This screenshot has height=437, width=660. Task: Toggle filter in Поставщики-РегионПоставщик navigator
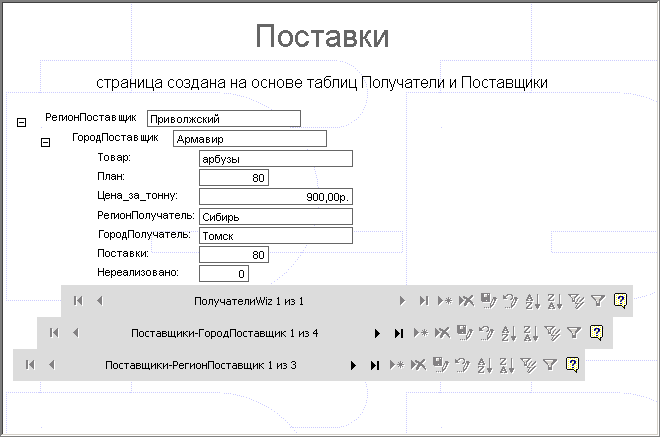550,365
